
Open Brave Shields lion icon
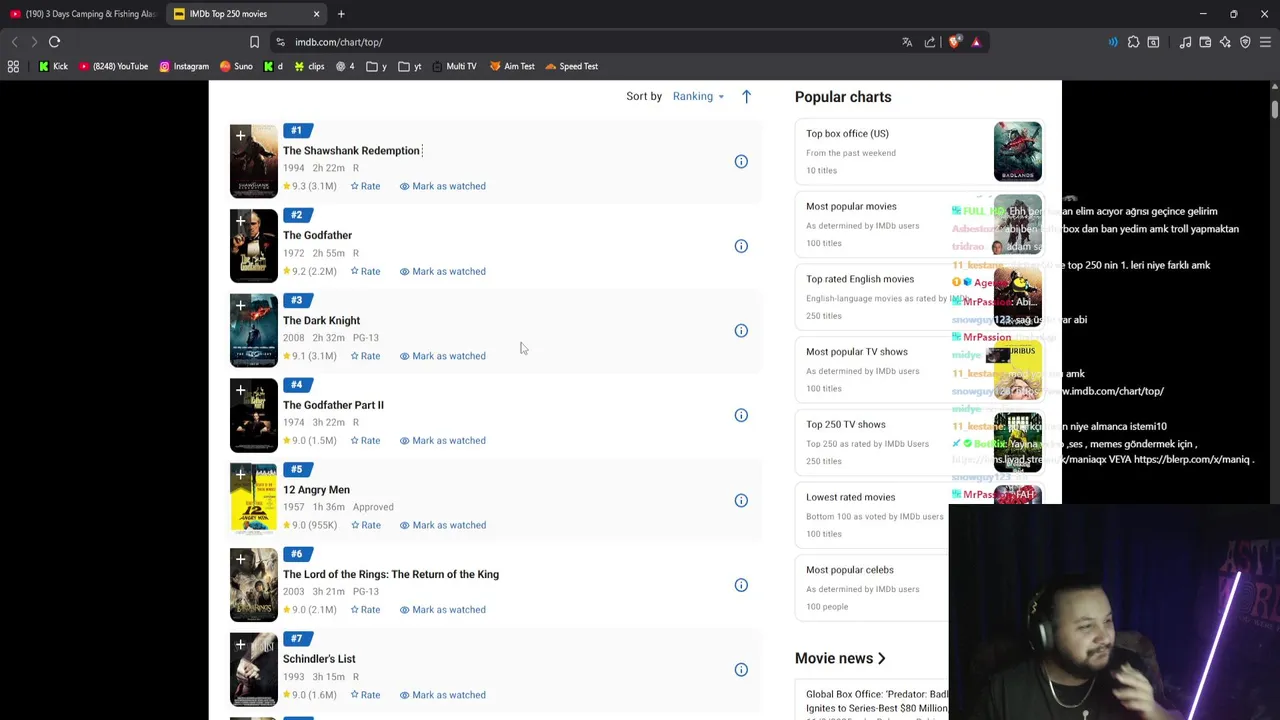point(954,42)
